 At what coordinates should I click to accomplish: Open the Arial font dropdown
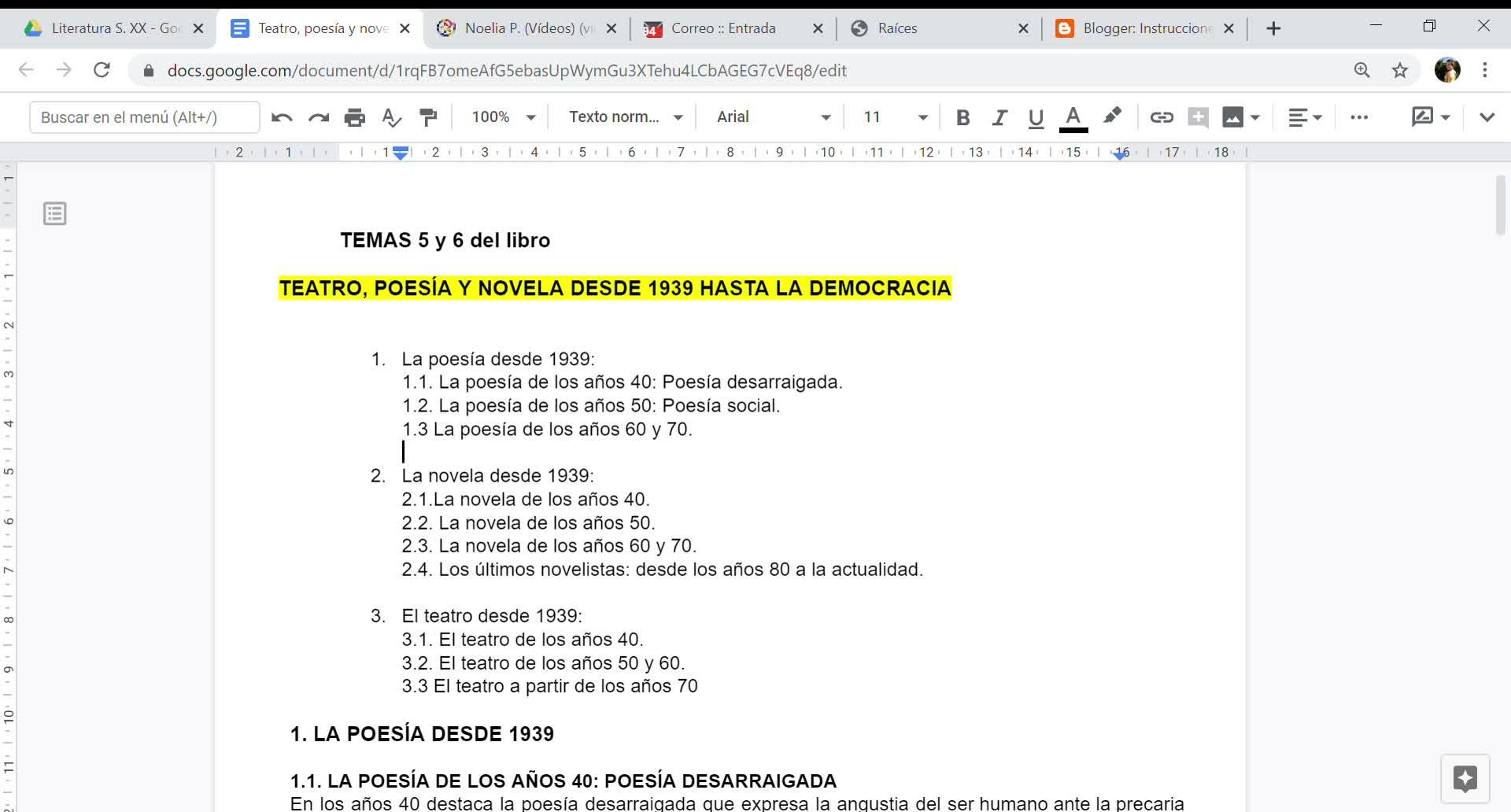coord(774,117)
